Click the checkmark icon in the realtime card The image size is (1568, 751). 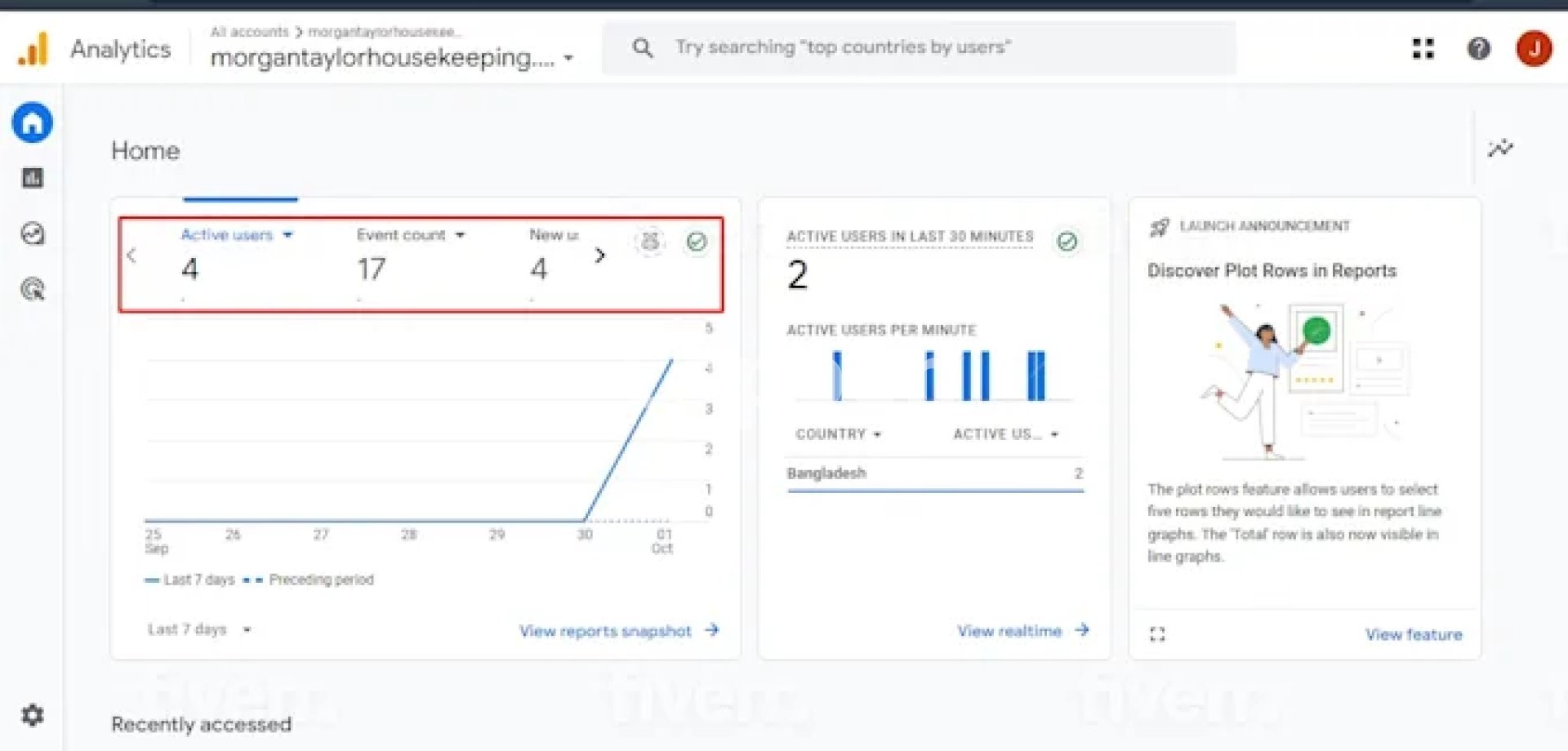(x=1067, y=242)
